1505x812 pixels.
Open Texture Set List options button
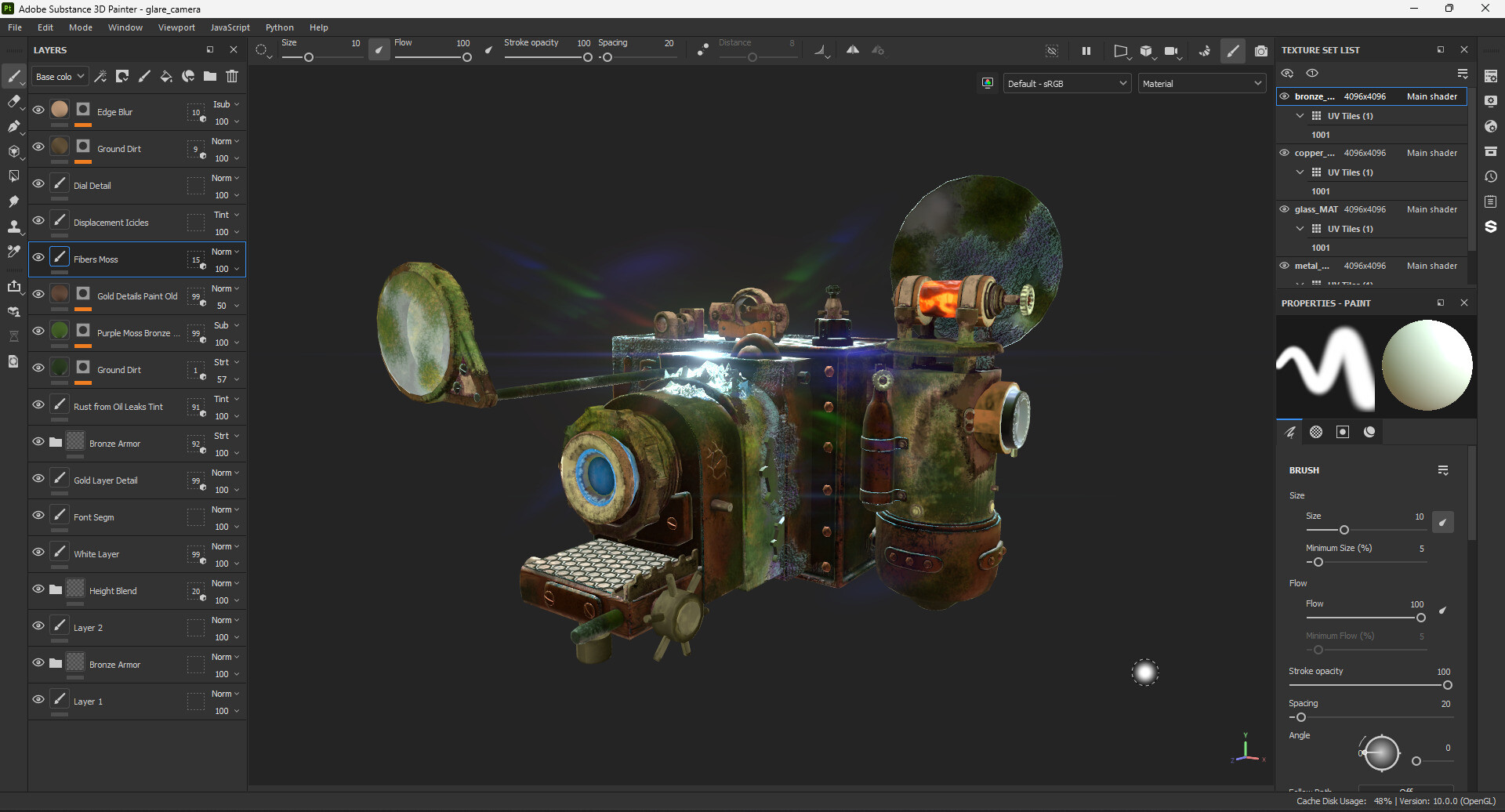(1463, 73)
